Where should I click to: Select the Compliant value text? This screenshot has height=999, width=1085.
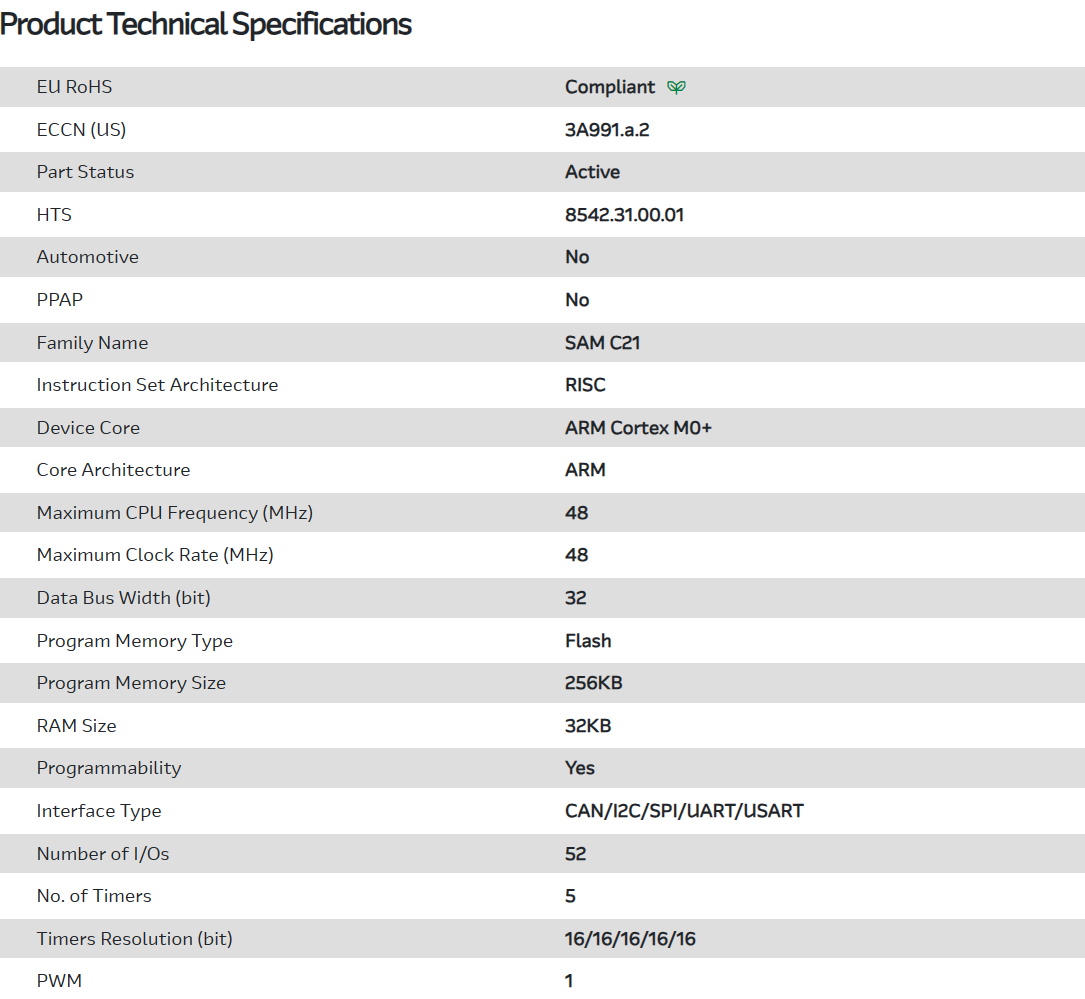pos(610,87)
